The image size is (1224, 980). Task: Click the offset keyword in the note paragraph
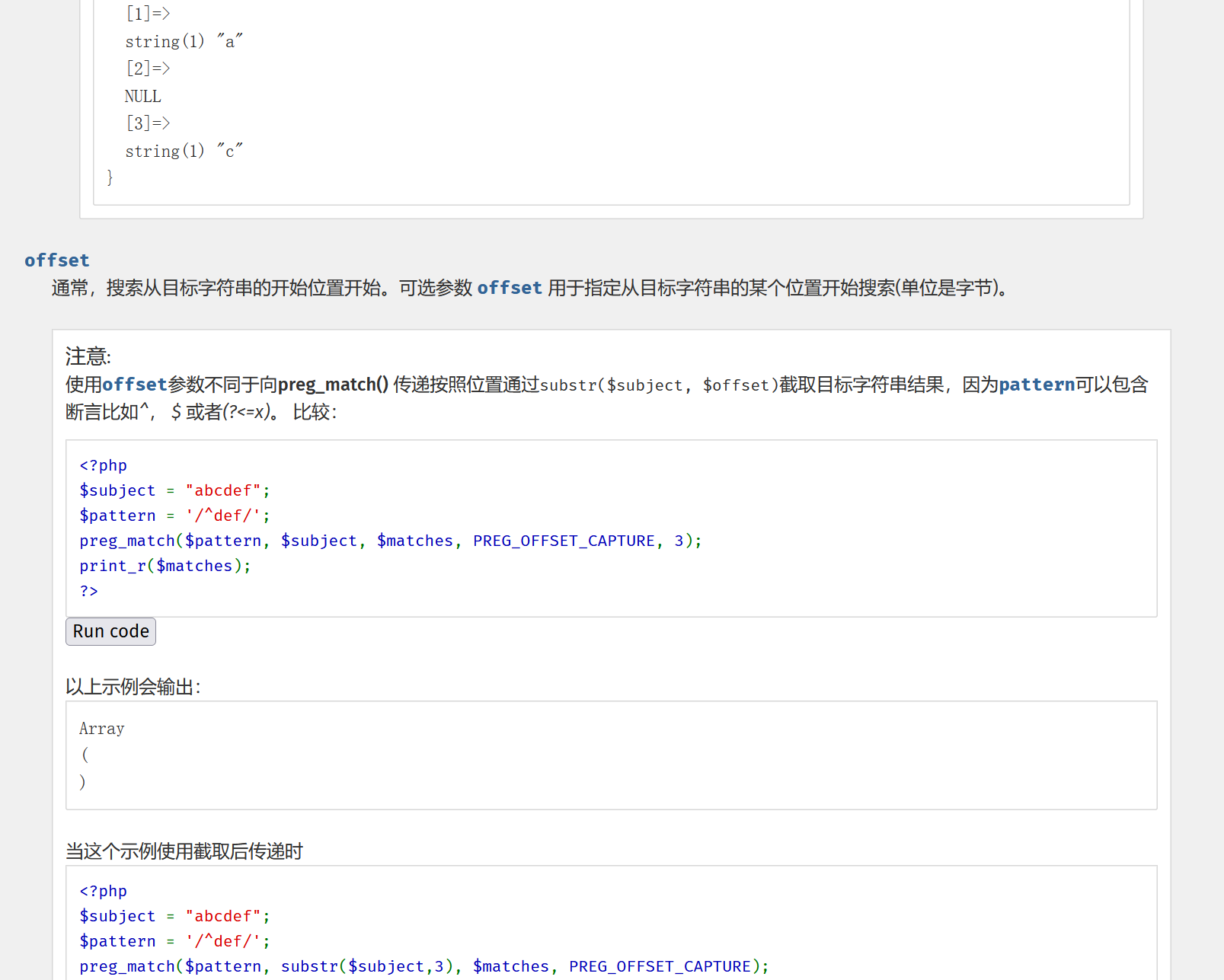click(135, 385)
